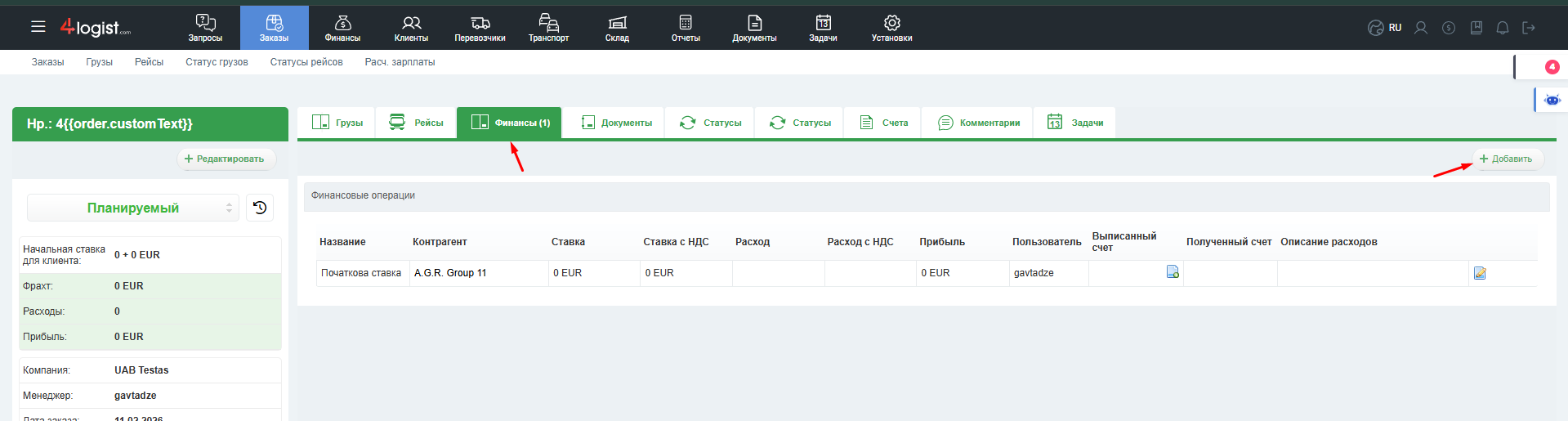This screenshot has height=421, width=1568.
Task: Switch to the Документы tab
Action: 616,123
